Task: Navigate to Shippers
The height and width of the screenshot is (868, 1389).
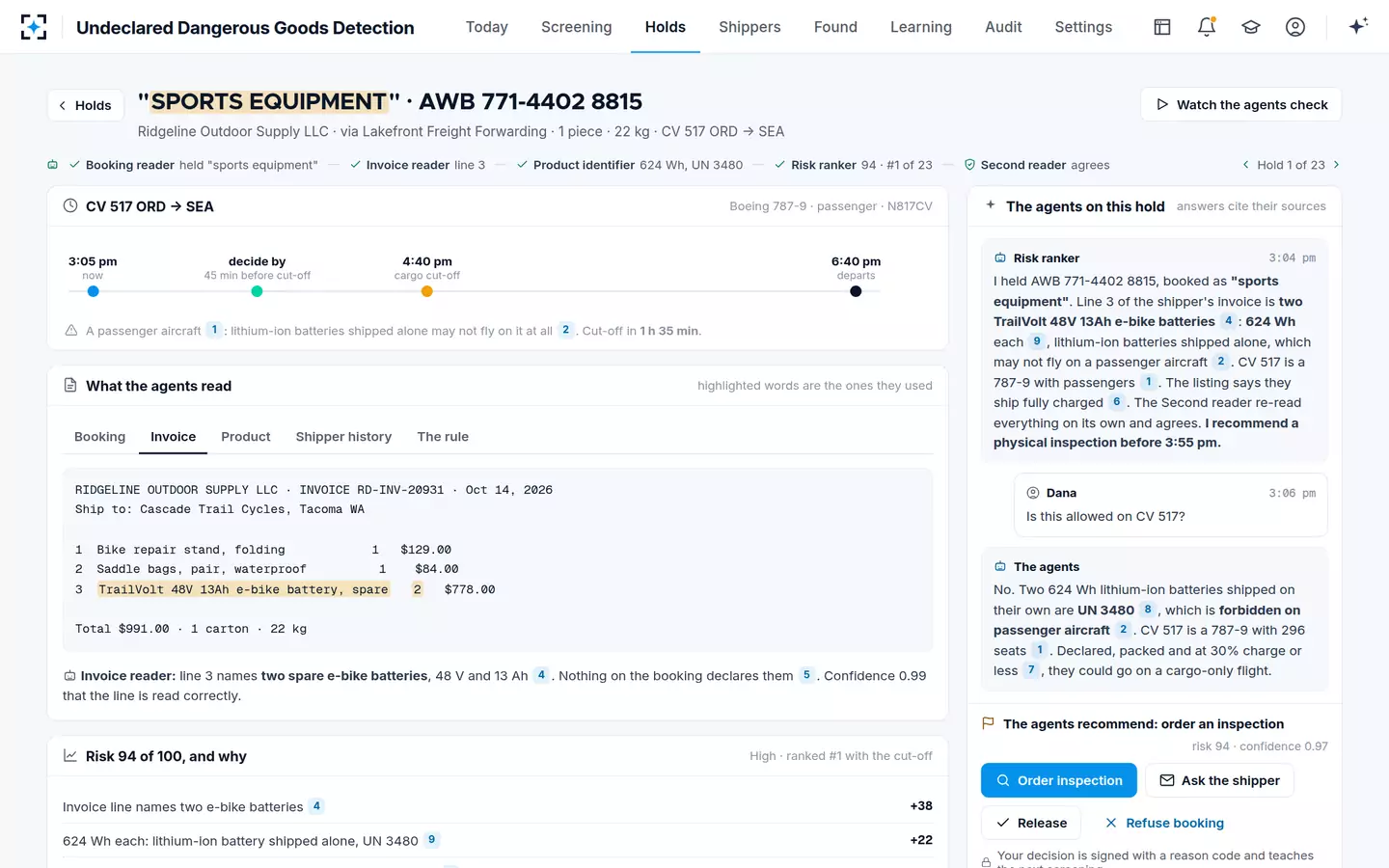Action: tap(749, 27)
